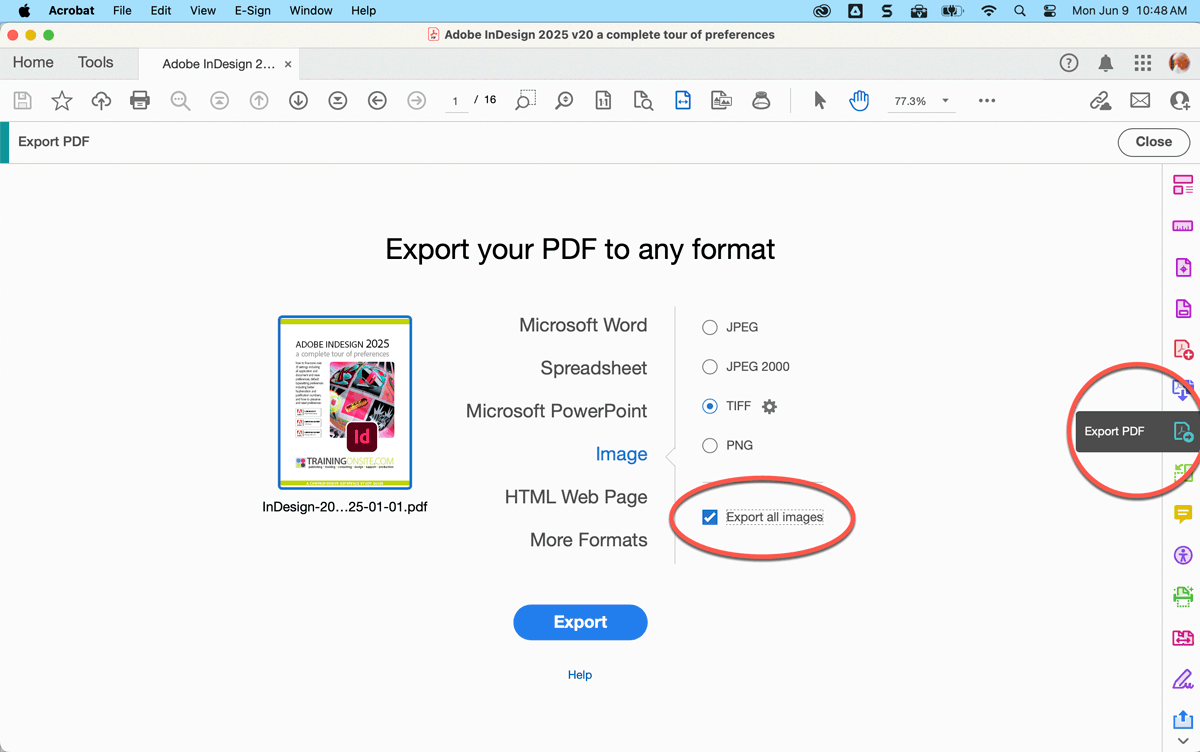Open the Help link below Export
This screenshot has height=752, width=1200.
580,675
